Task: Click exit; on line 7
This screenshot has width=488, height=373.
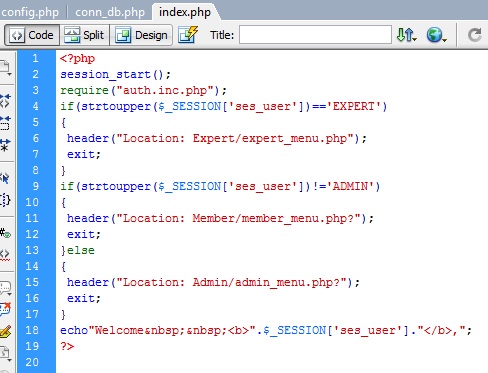Action: pos(84,154)
